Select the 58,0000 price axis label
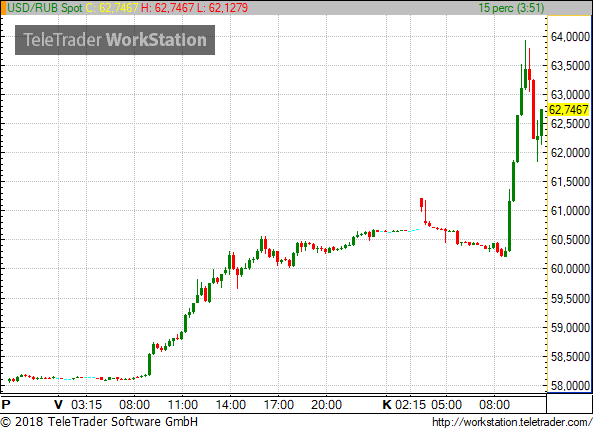The width and height of the screenshot is (593, 431). (x=570, y=386)
